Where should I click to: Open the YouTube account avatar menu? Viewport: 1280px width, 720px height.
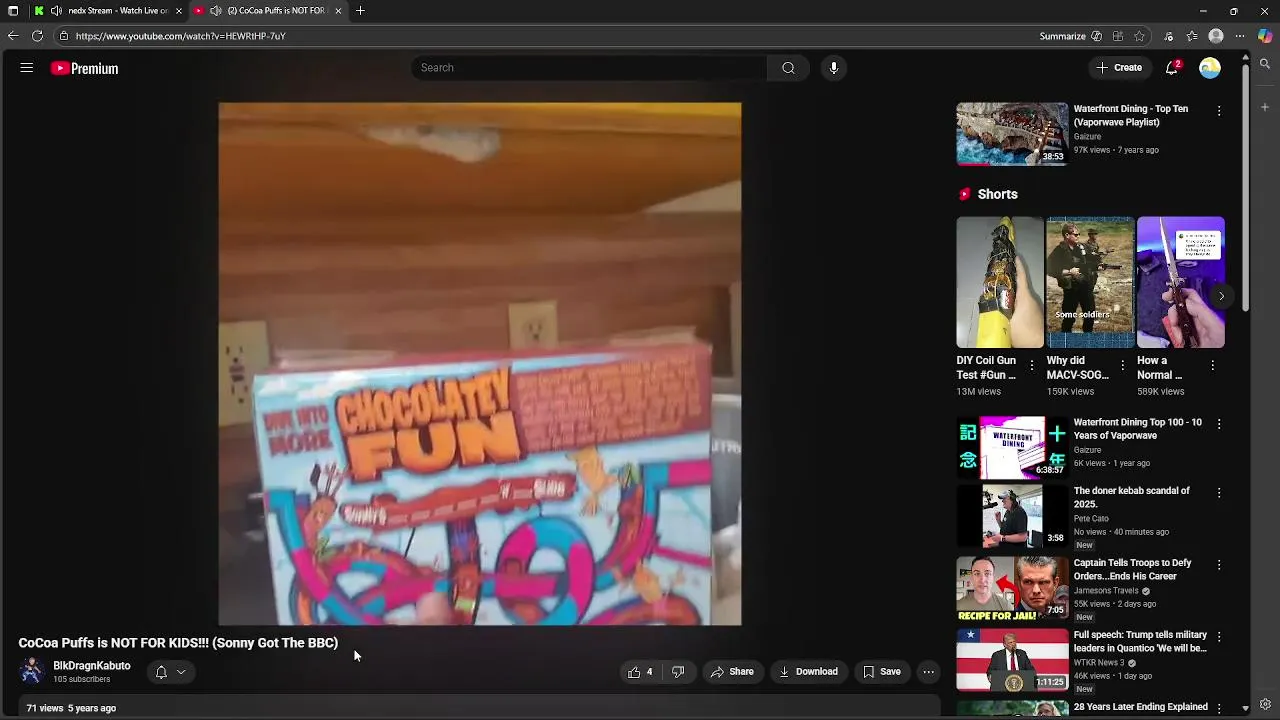coord(1210,68)
